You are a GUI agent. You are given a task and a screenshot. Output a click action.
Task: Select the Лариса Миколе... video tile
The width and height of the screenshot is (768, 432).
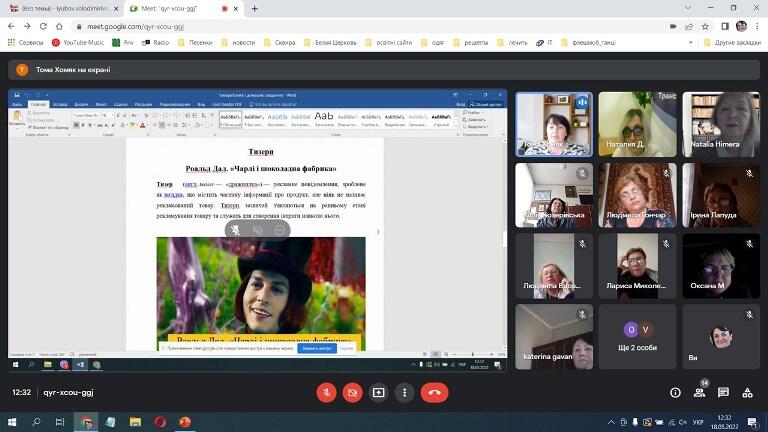point(637,266)
